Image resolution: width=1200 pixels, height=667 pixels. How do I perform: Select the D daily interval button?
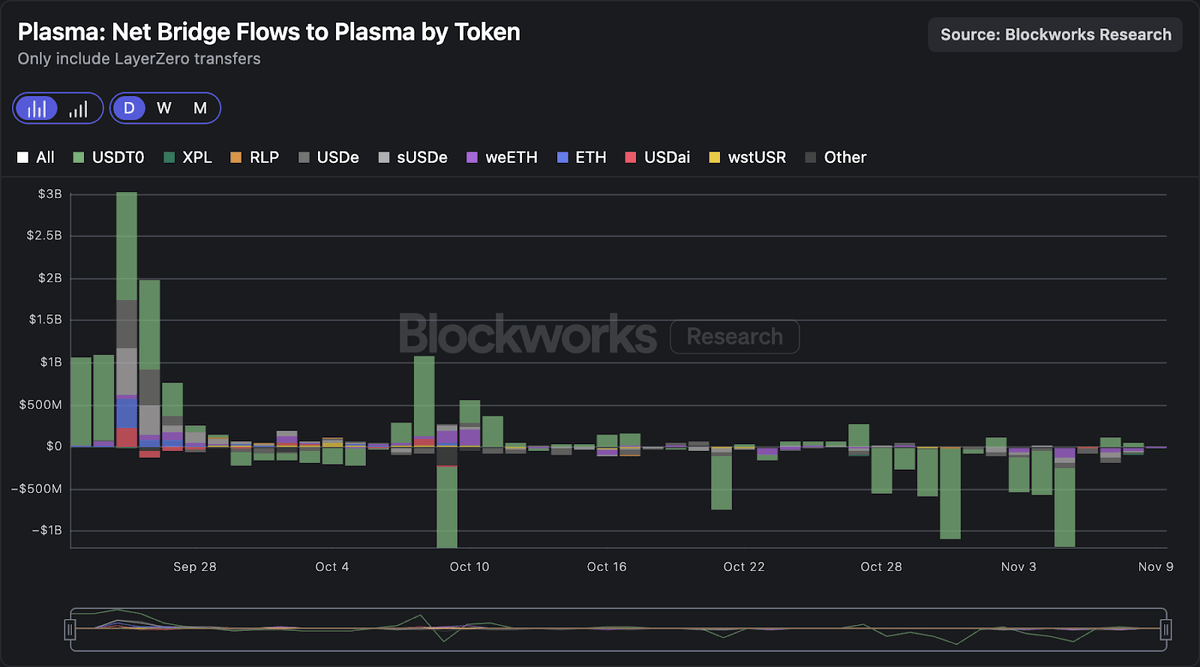pos(129,108)
